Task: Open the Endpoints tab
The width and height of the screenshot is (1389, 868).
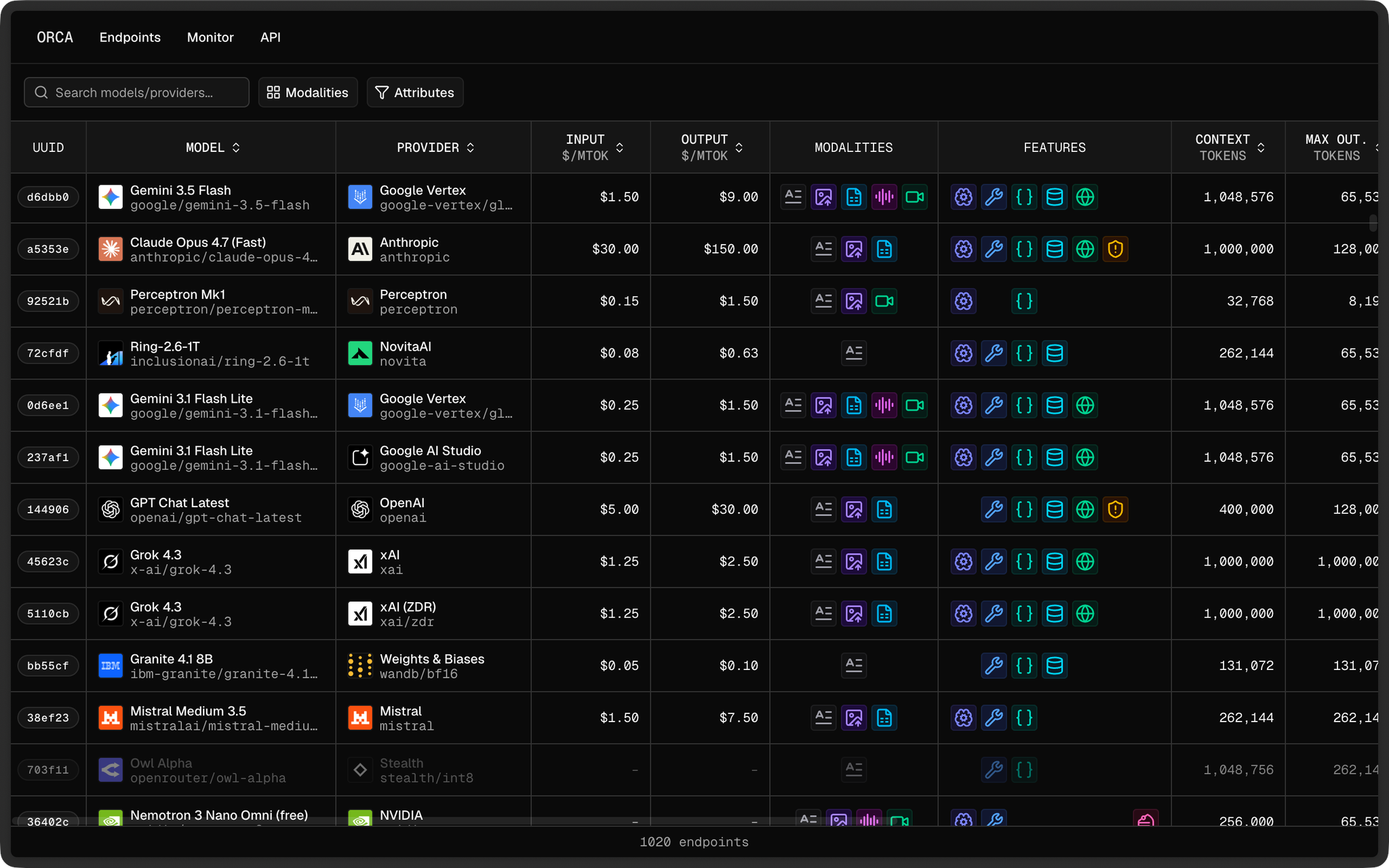Action: tap(130, 37)
